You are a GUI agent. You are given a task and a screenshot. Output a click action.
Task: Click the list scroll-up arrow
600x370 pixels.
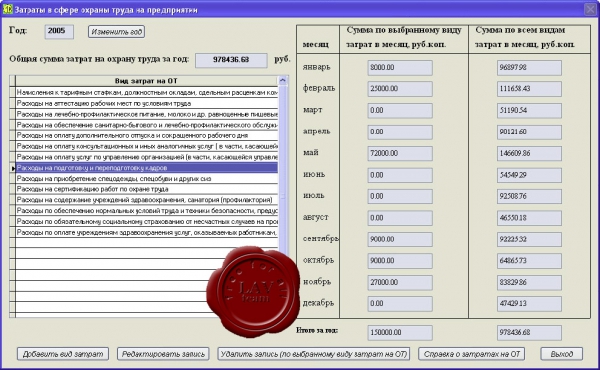tap(282, 81)
